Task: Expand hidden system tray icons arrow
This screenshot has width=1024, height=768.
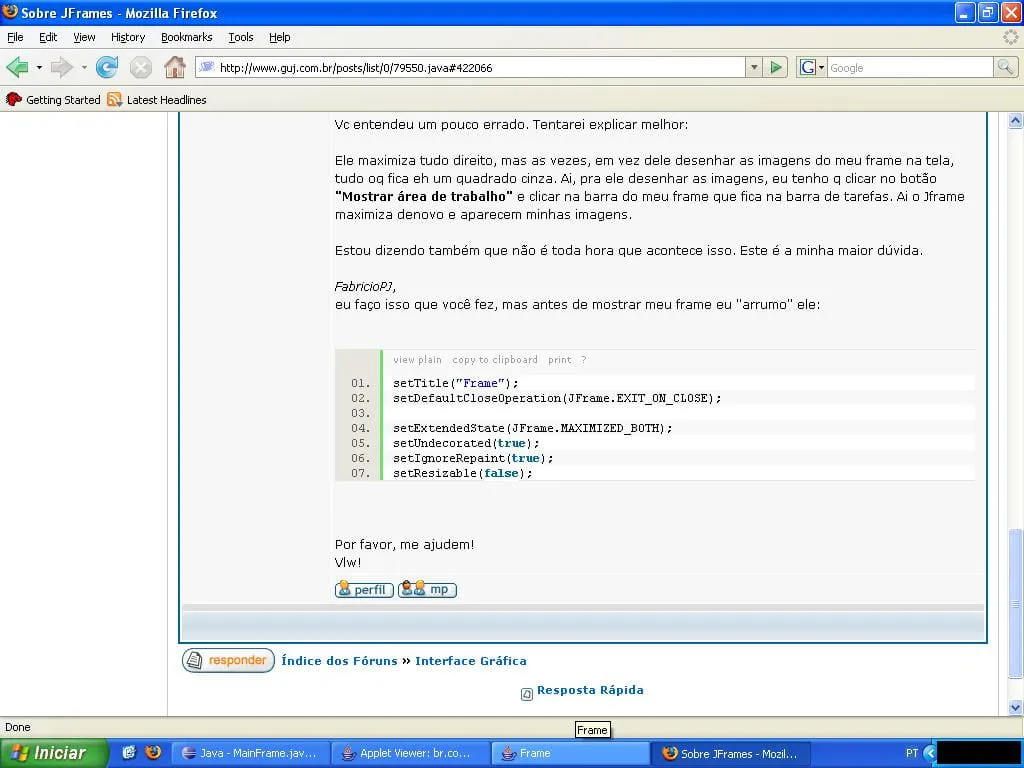Action: pos(929,753)
